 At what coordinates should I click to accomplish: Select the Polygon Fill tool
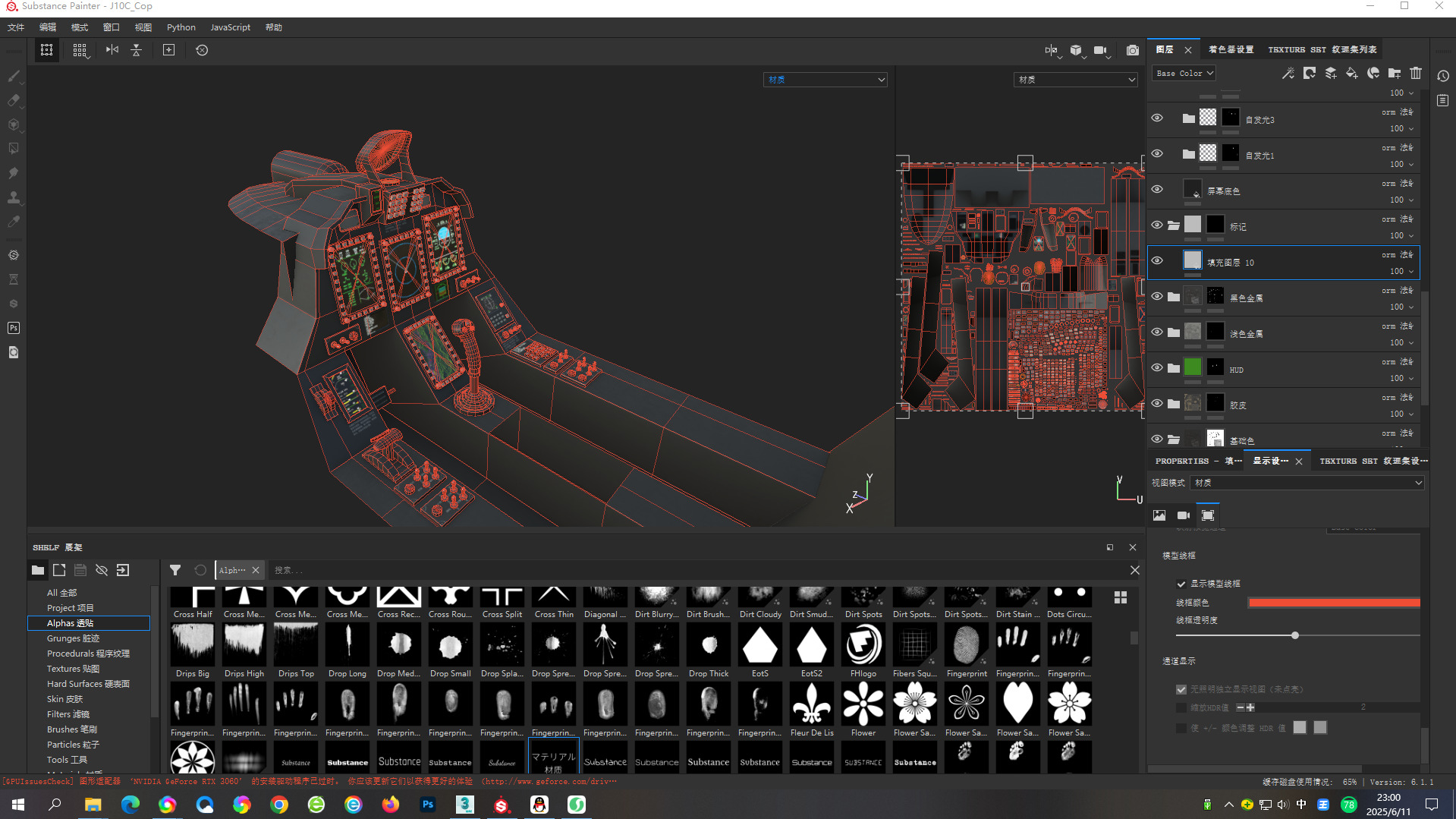point(14,149)
